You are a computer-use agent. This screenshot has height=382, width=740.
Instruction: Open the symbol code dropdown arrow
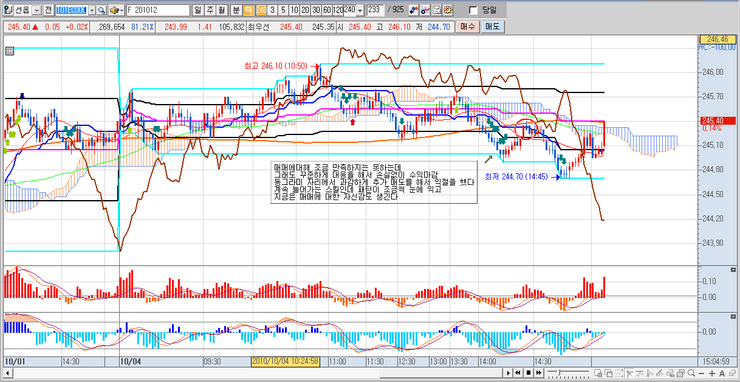point(92,10)
